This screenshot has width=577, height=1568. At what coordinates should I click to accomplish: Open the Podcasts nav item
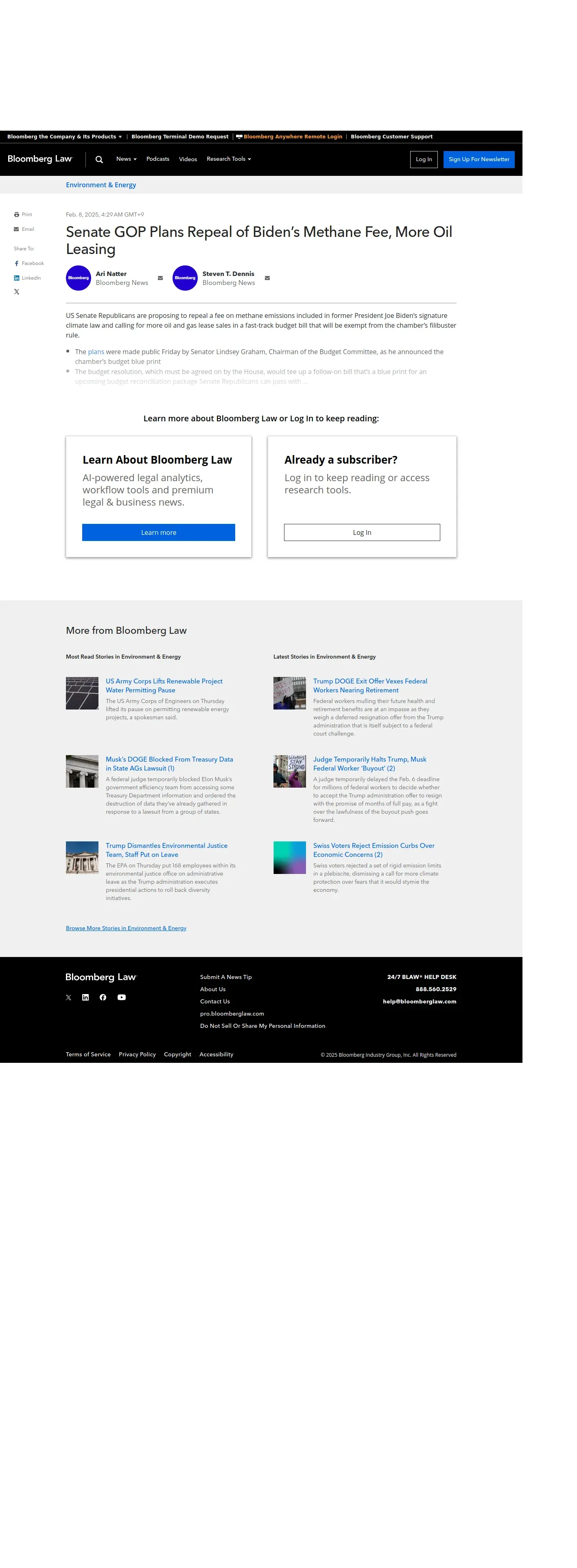click(157, 159)
